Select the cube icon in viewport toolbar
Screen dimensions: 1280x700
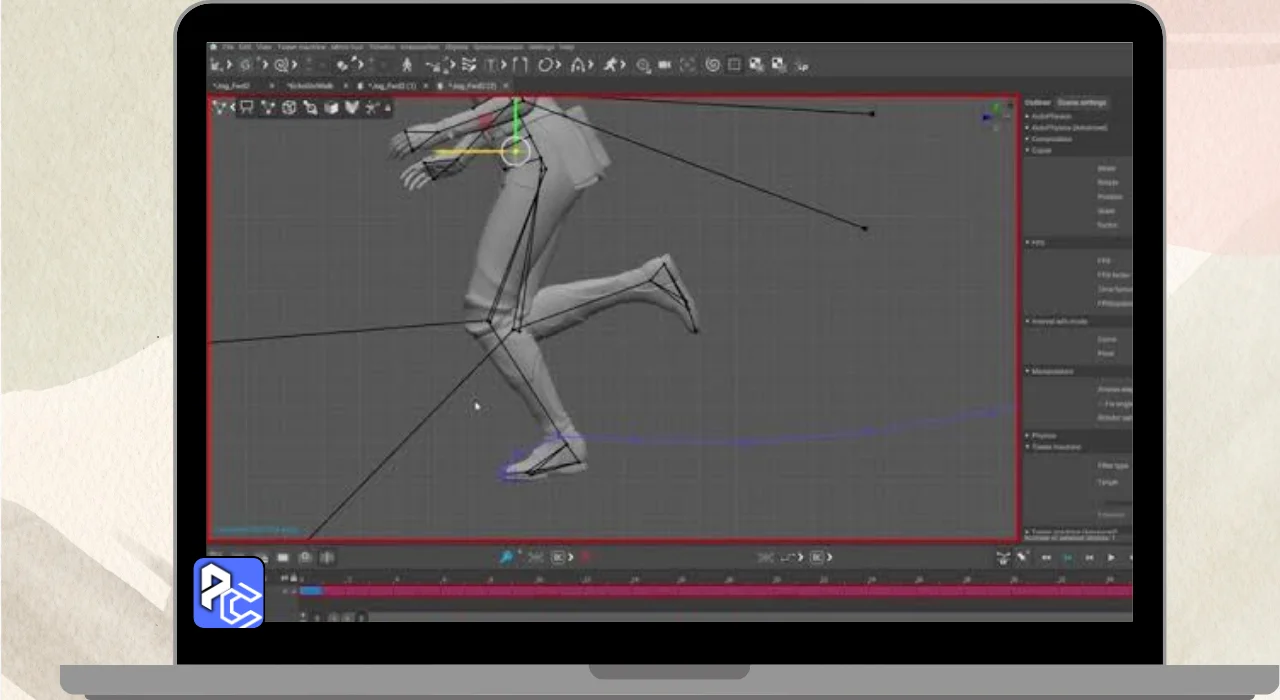(289, 108)
